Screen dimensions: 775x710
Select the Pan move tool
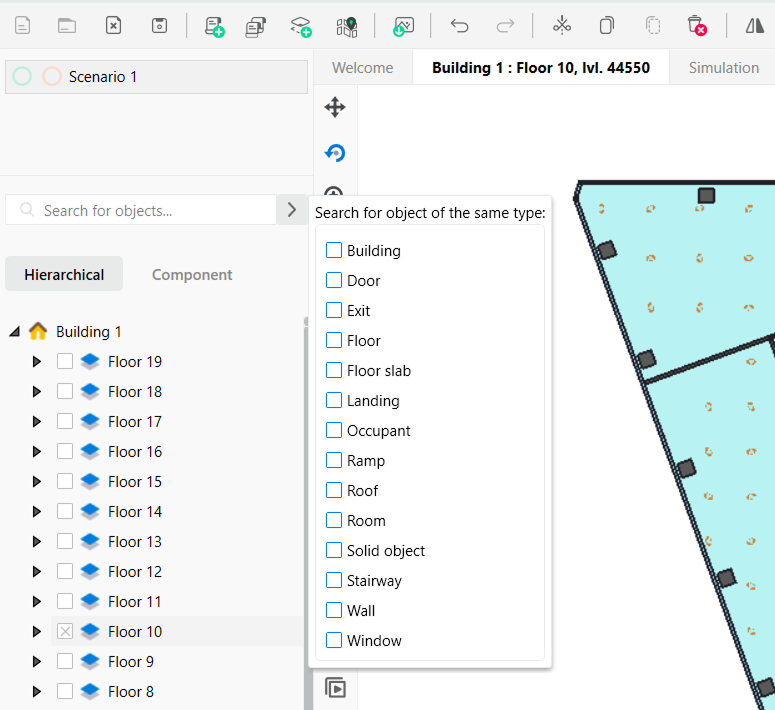click(x=335, y=107)
